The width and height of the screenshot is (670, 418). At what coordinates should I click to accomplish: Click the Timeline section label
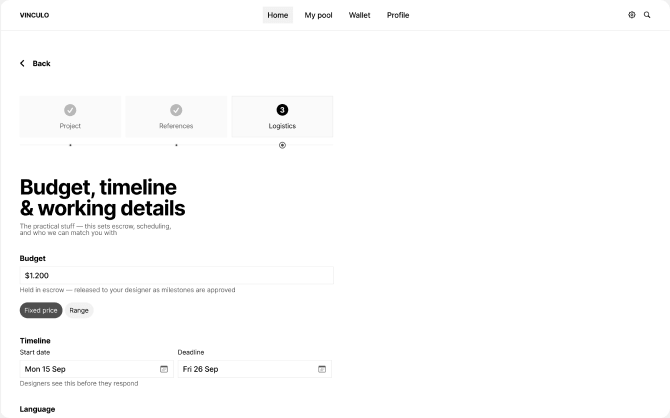(x=35, y=341)
